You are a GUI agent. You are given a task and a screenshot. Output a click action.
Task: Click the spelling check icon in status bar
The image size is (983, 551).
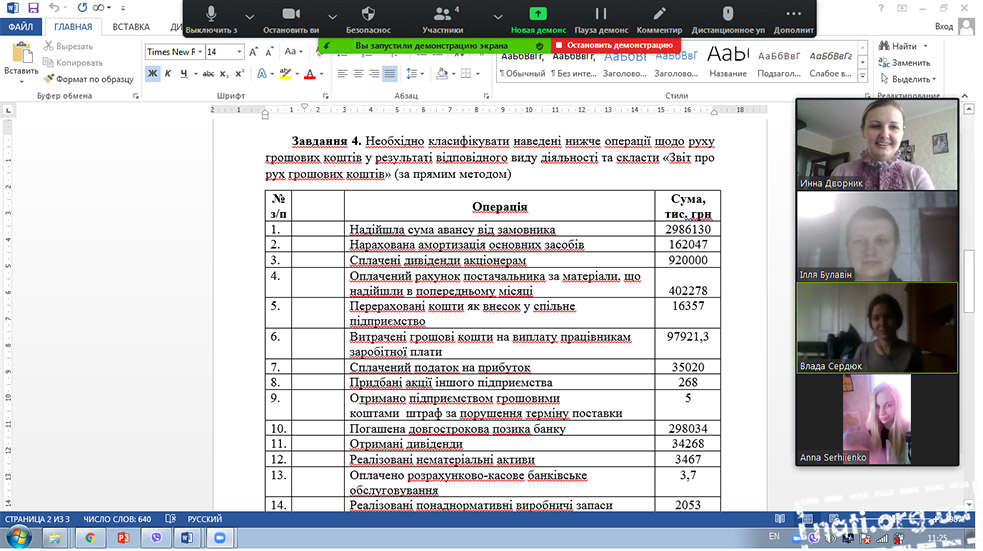pos(170,519)
